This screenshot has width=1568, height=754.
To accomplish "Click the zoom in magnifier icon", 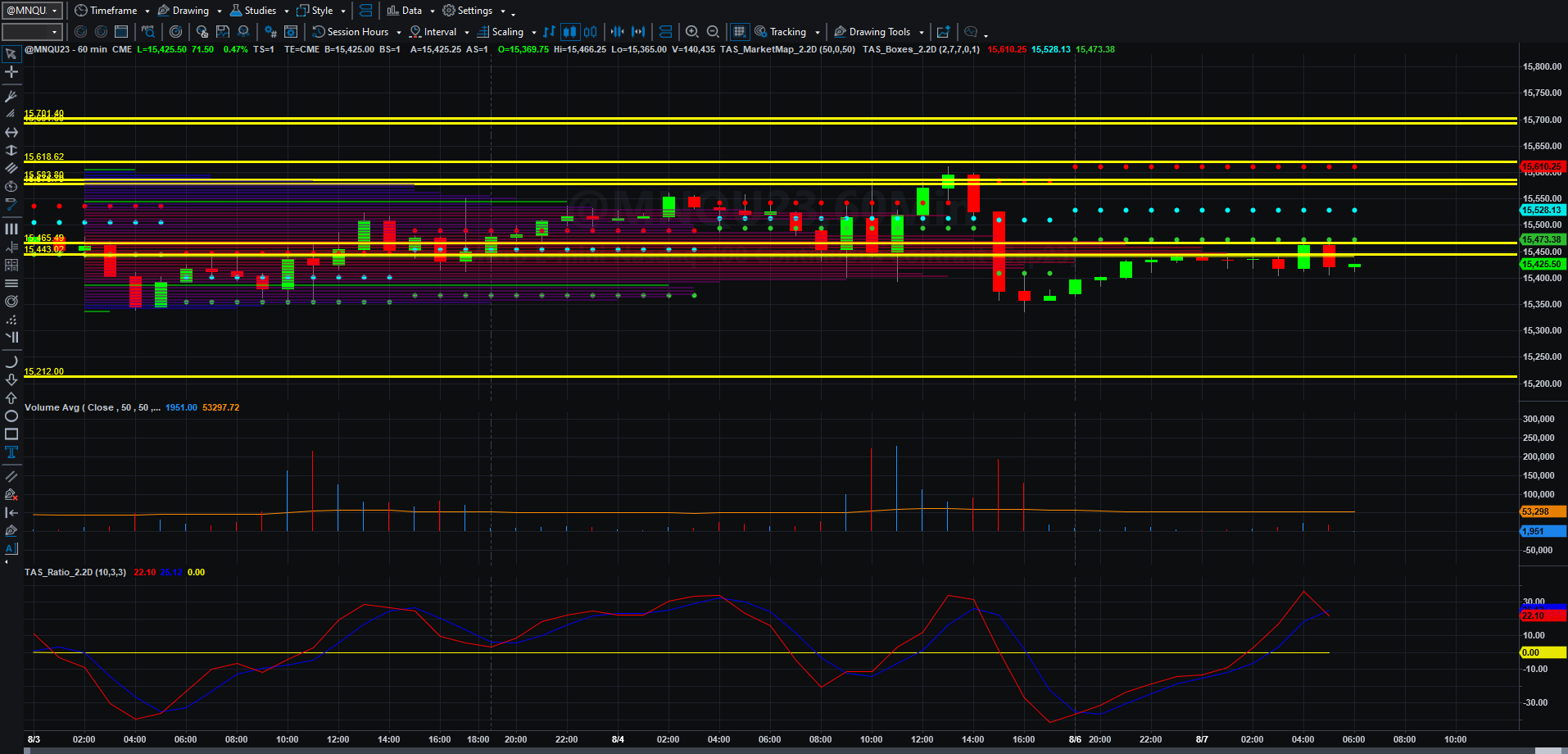I will coord(692,32).
